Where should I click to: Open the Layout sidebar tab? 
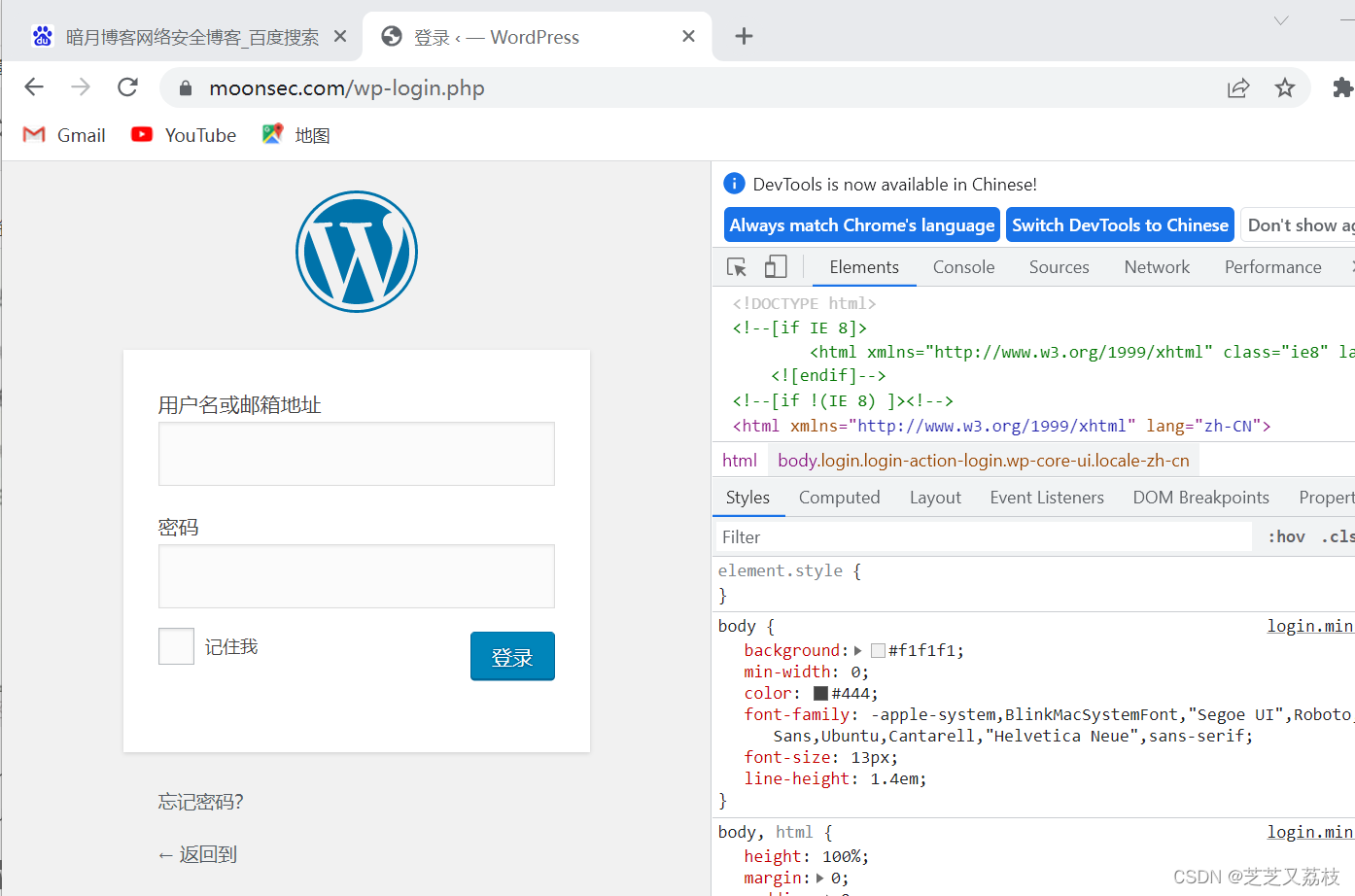click(x=935, y=498)
